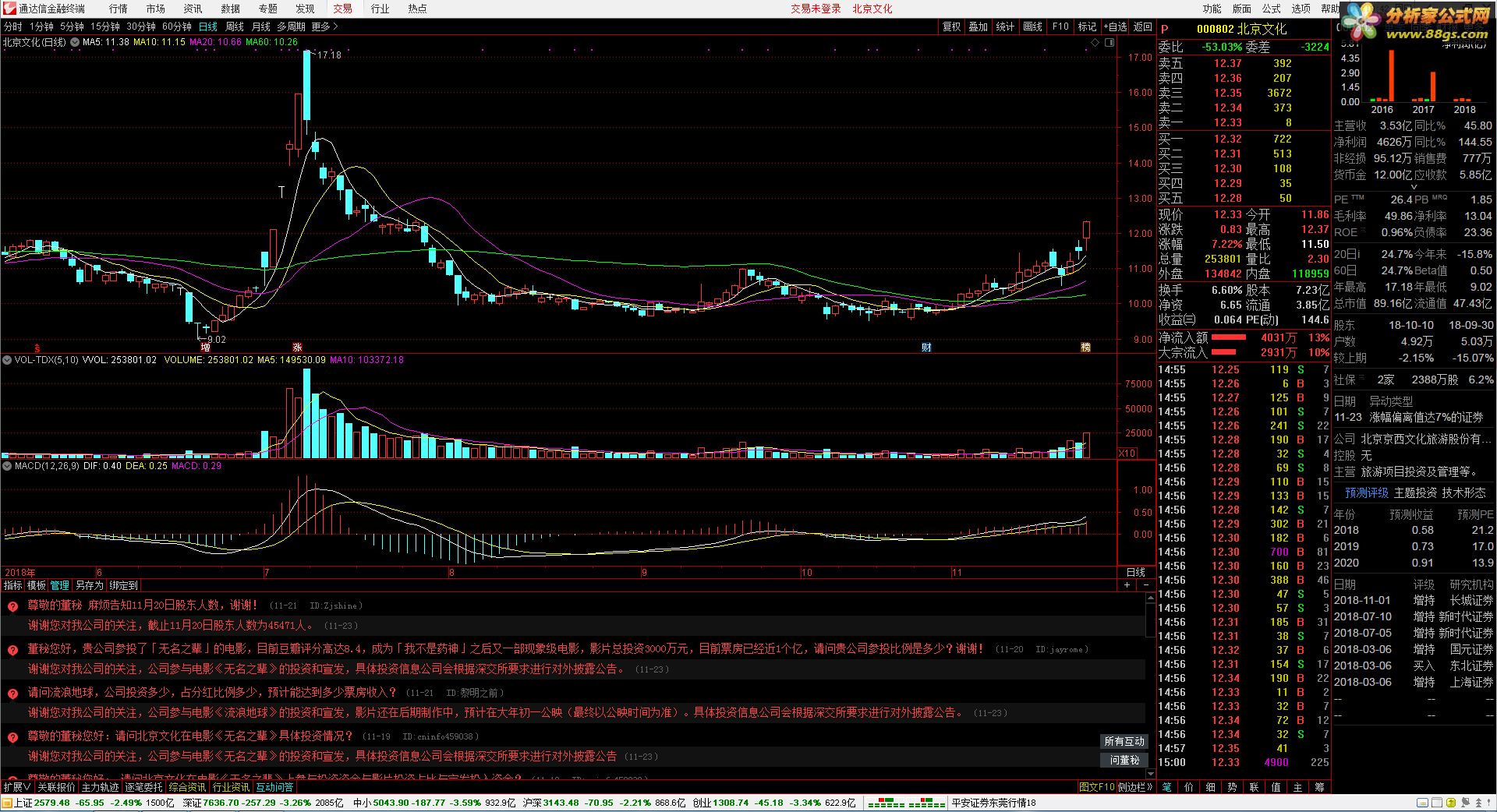Switch chart period to 30分钟
The image size is (1497, 812).
pos(141,26)
